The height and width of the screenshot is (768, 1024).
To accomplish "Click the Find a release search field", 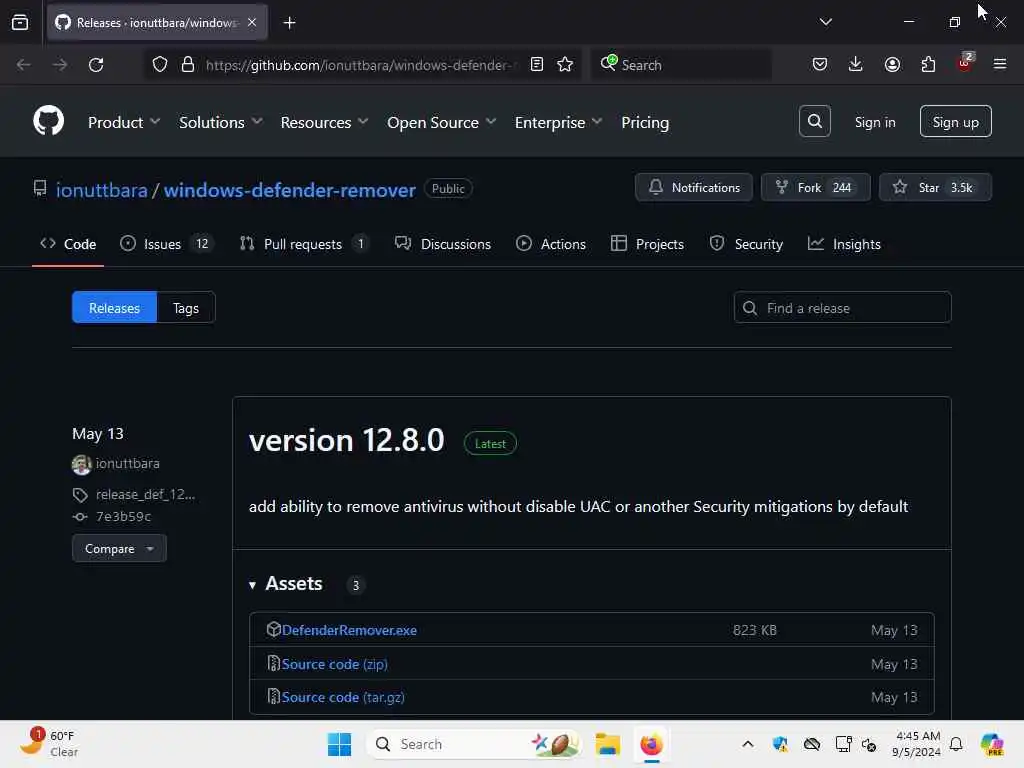I will pos(842,308).
